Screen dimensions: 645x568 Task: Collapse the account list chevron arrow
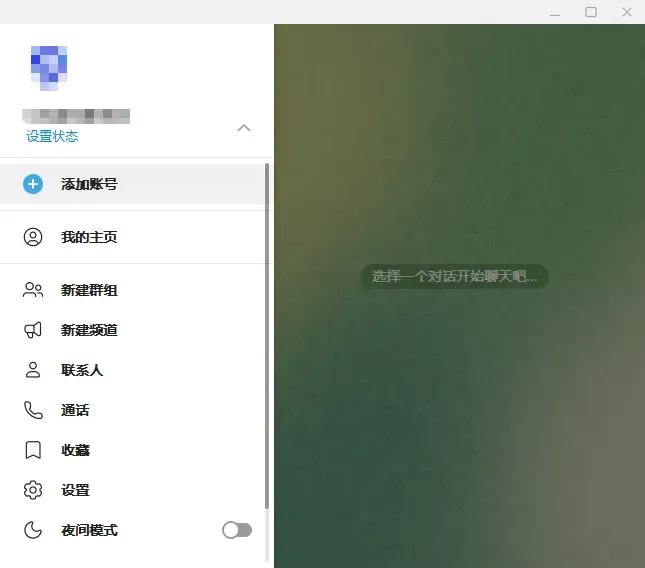pyautogui.click(x=244, y=128)
